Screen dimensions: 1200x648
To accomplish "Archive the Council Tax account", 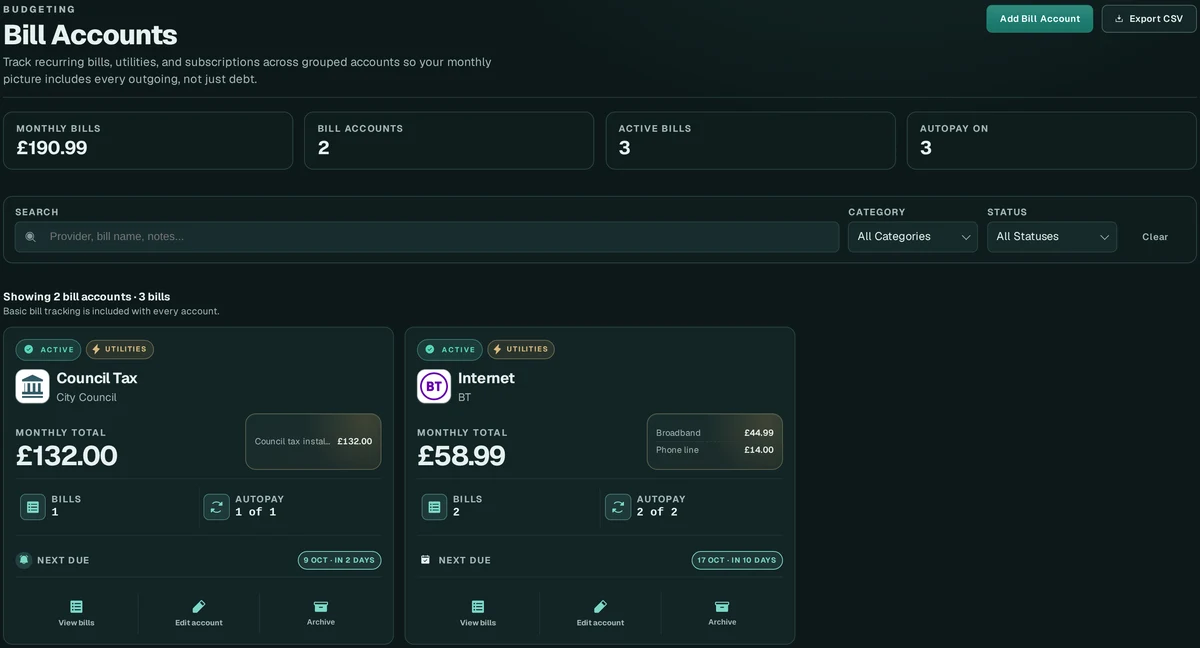I will [321, 613].
